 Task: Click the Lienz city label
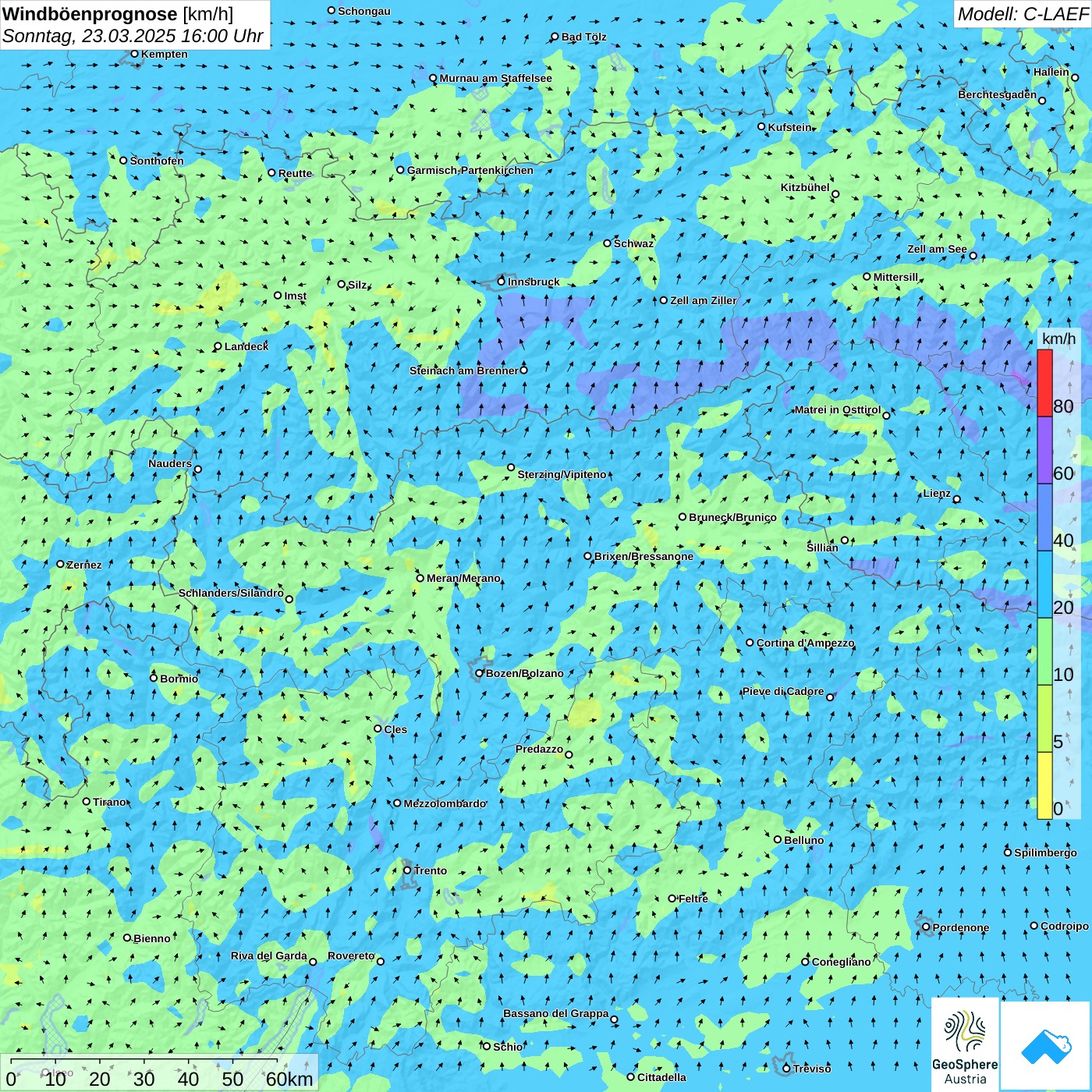coord(937,493)
